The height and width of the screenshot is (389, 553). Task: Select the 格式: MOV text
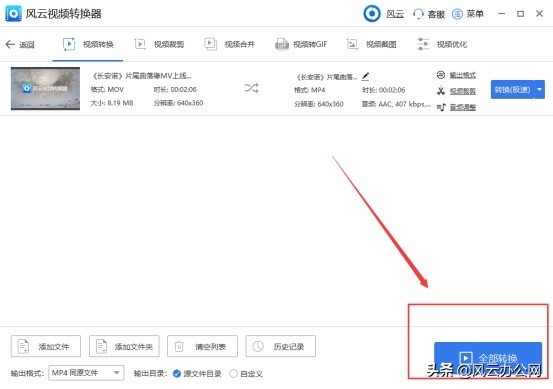point(107,90)
